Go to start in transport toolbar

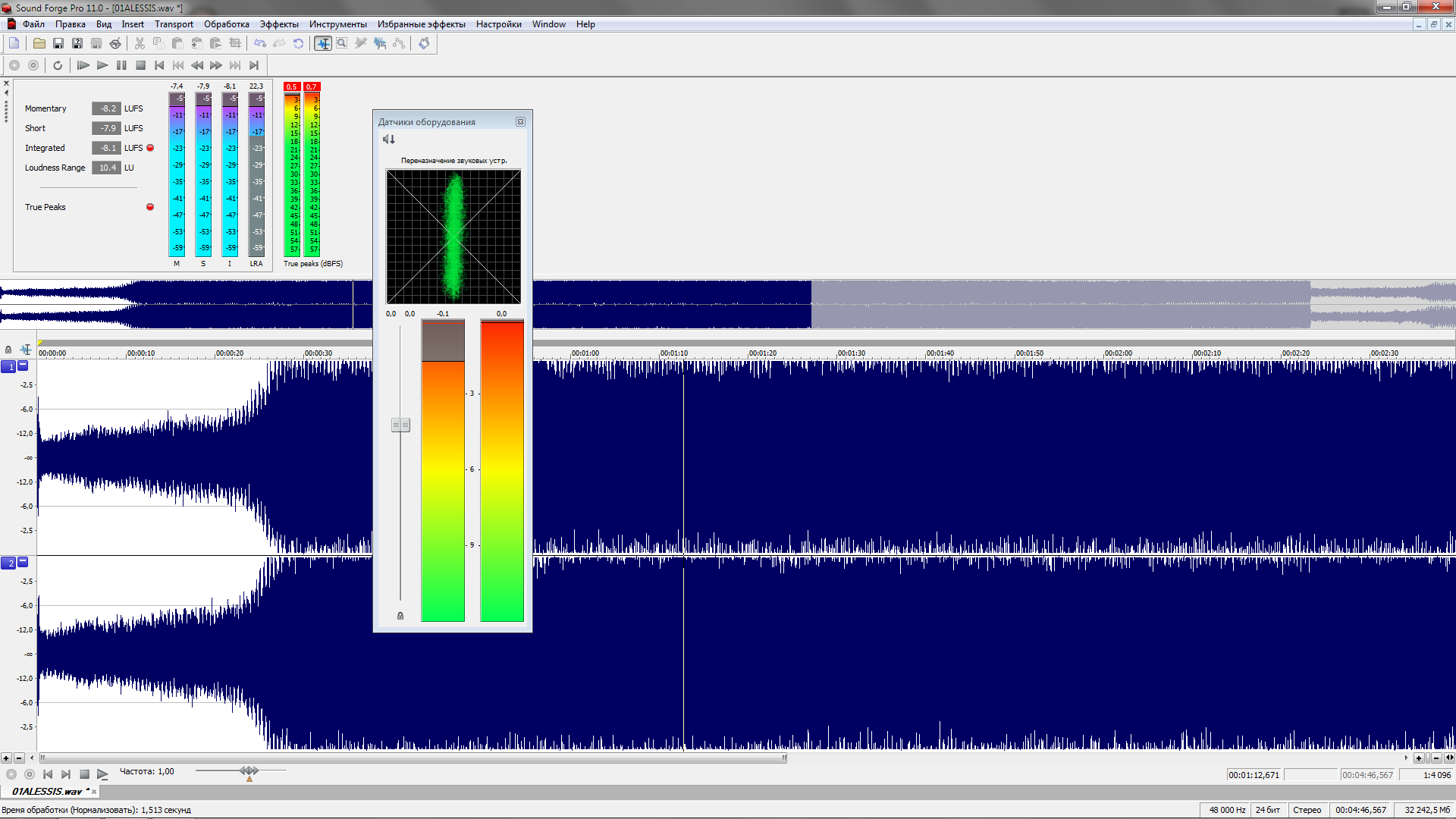pos(159,65)
